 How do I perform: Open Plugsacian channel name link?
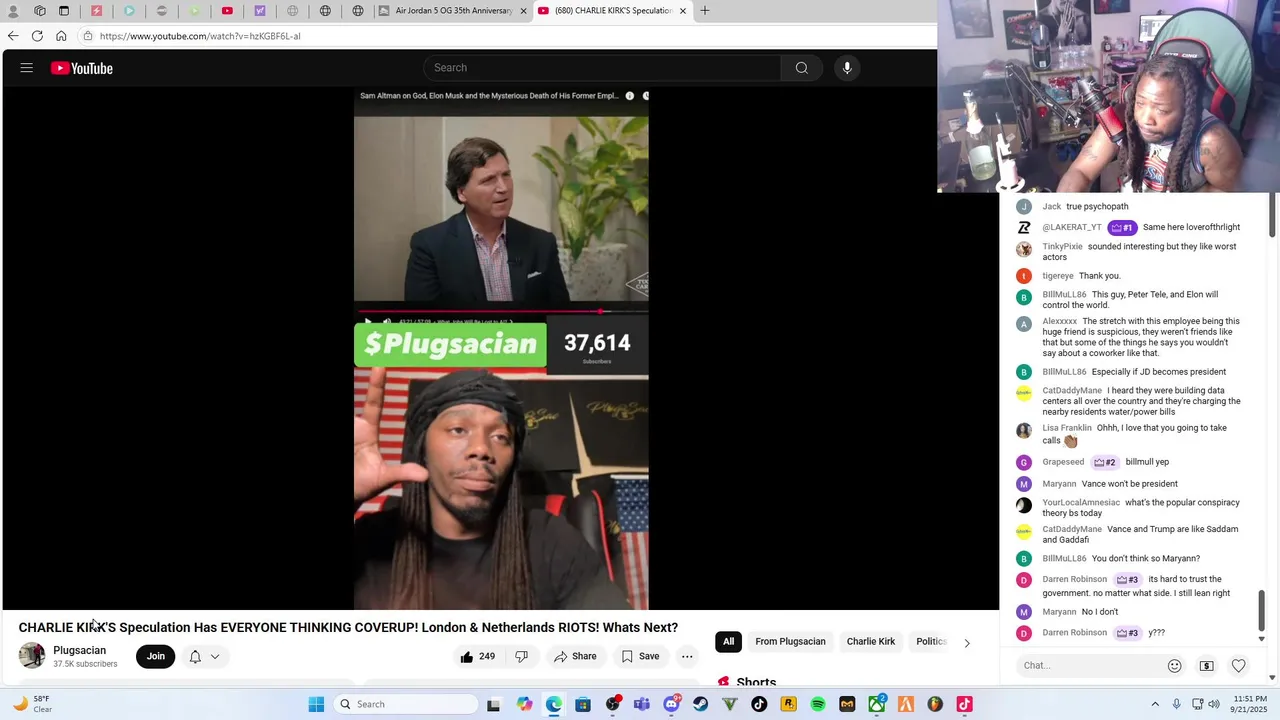[79, 651]
